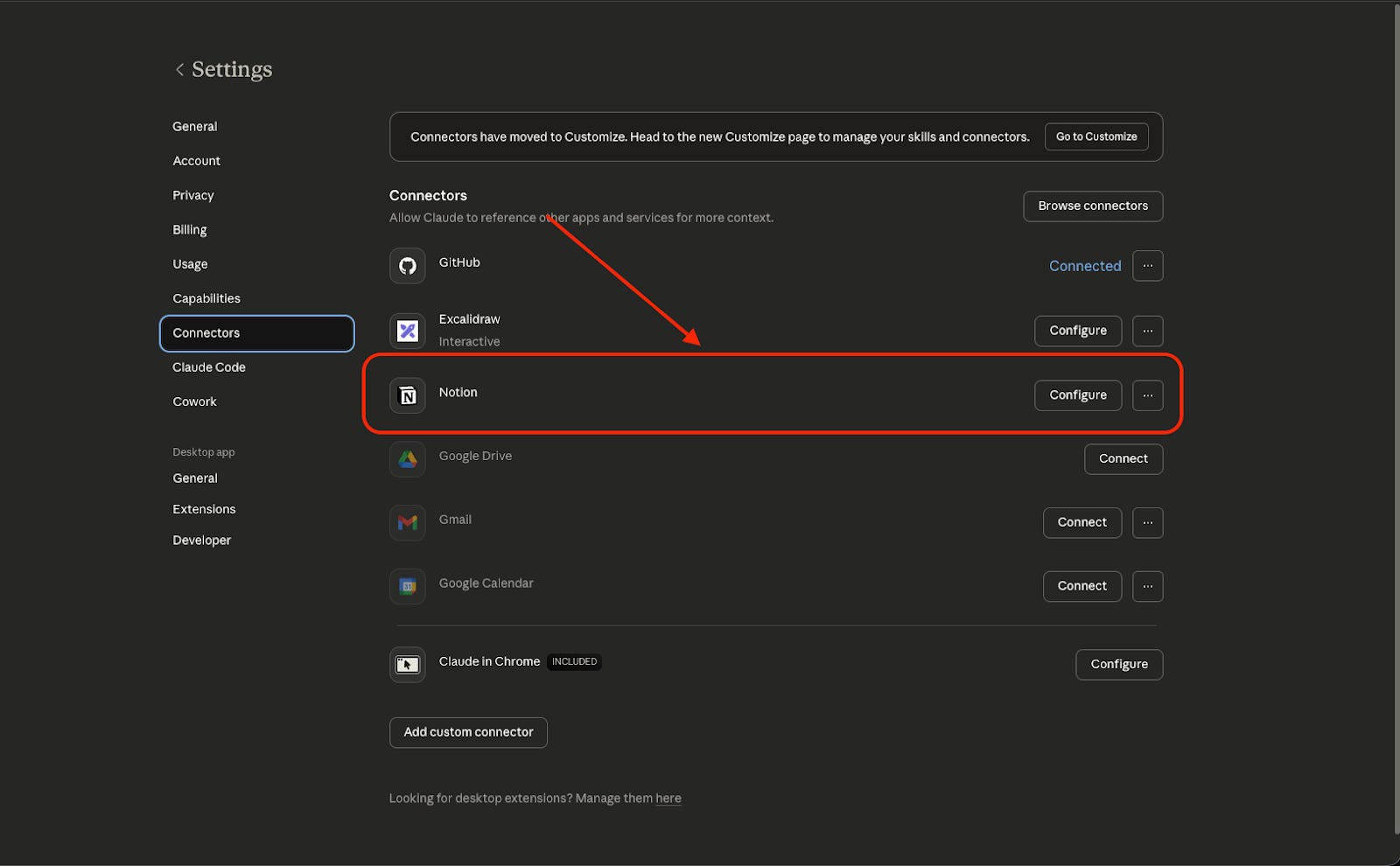Open Capabilities settings
Screen dimensions: 1400x866
point(206,298)
